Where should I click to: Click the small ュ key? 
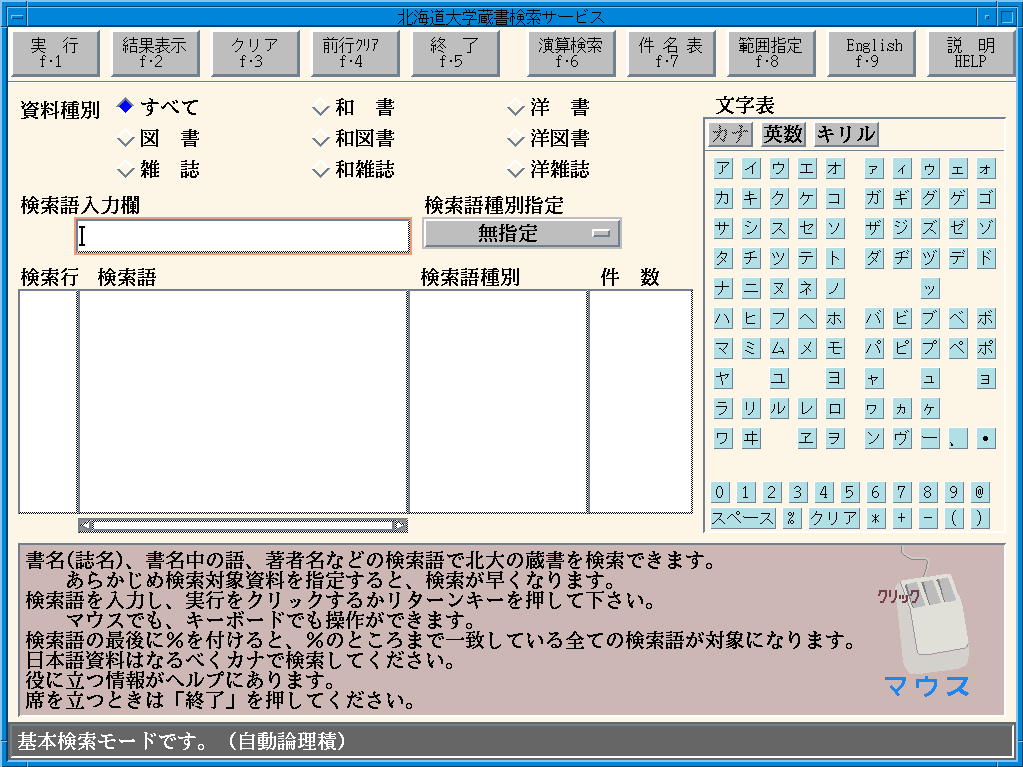tap(930, 378)
